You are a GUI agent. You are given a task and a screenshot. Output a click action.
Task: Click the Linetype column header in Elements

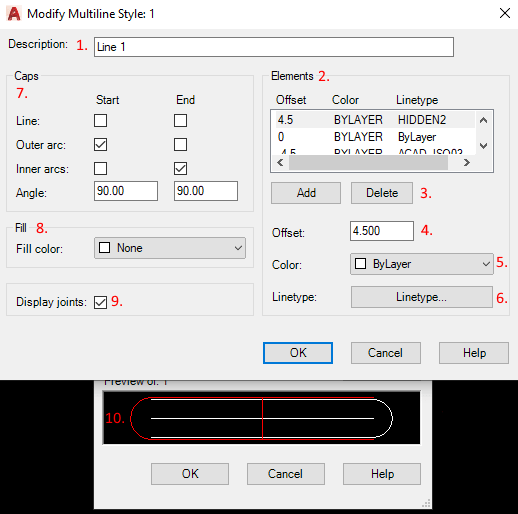(417, 100)
